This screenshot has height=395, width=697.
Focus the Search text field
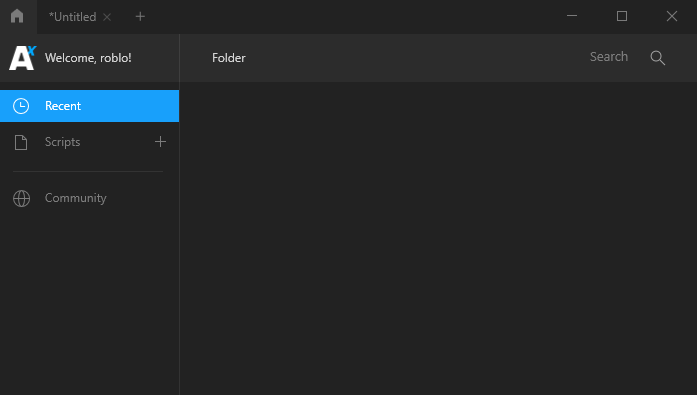[x=609, y=57]
